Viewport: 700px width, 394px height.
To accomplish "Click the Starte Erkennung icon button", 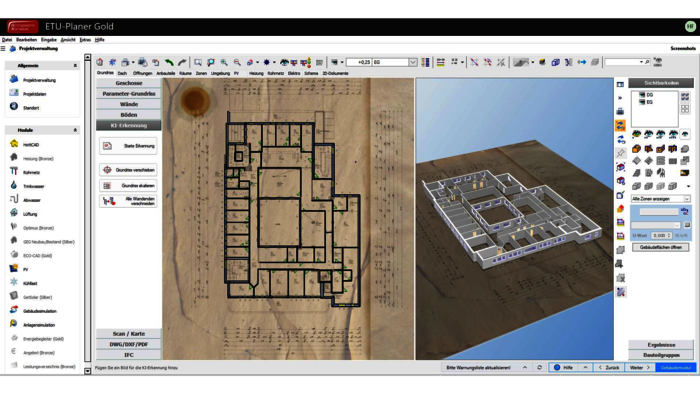I will (128, 146).
